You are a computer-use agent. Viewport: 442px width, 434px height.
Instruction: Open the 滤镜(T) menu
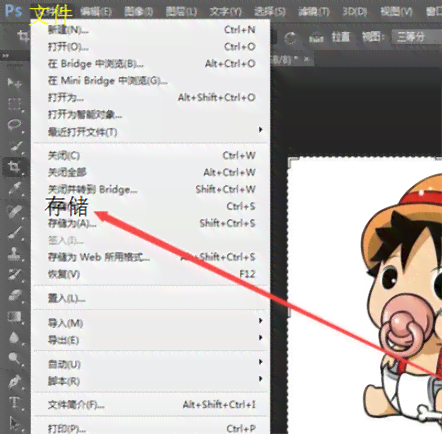coord(314,12)
